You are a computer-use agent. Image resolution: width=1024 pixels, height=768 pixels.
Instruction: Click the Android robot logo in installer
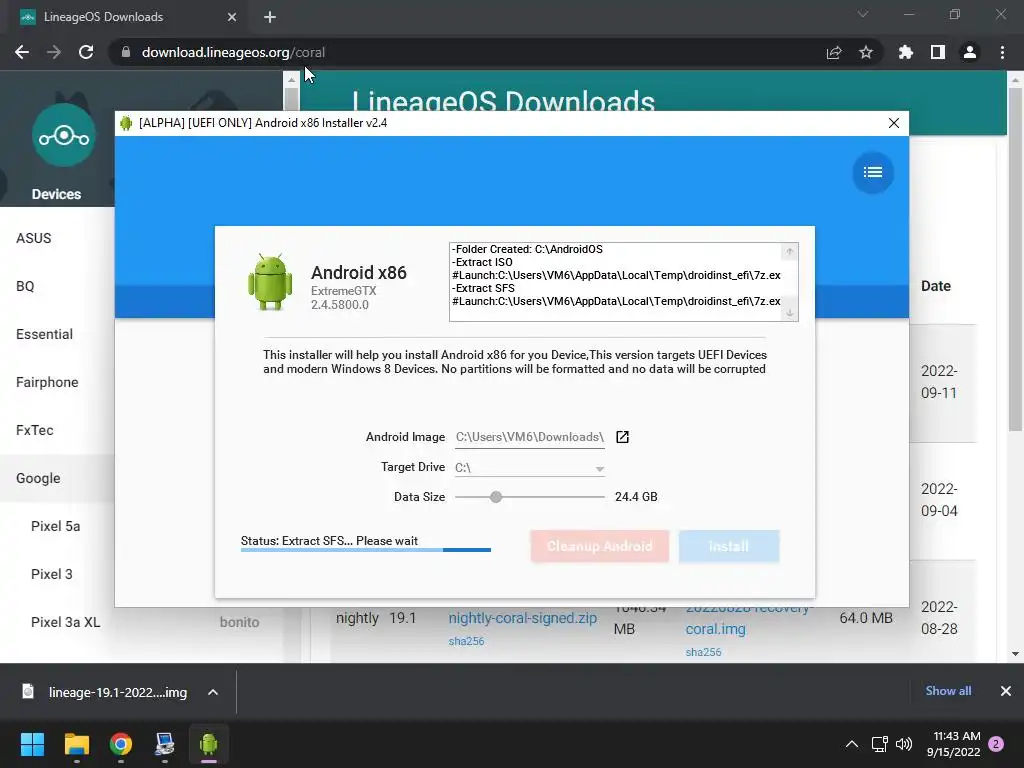[270, 282]
